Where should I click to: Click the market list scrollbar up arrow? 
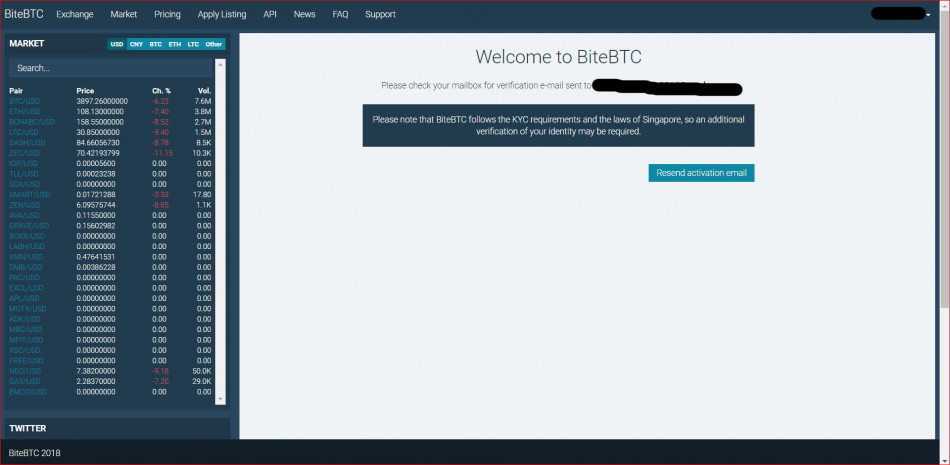point(220,63)
